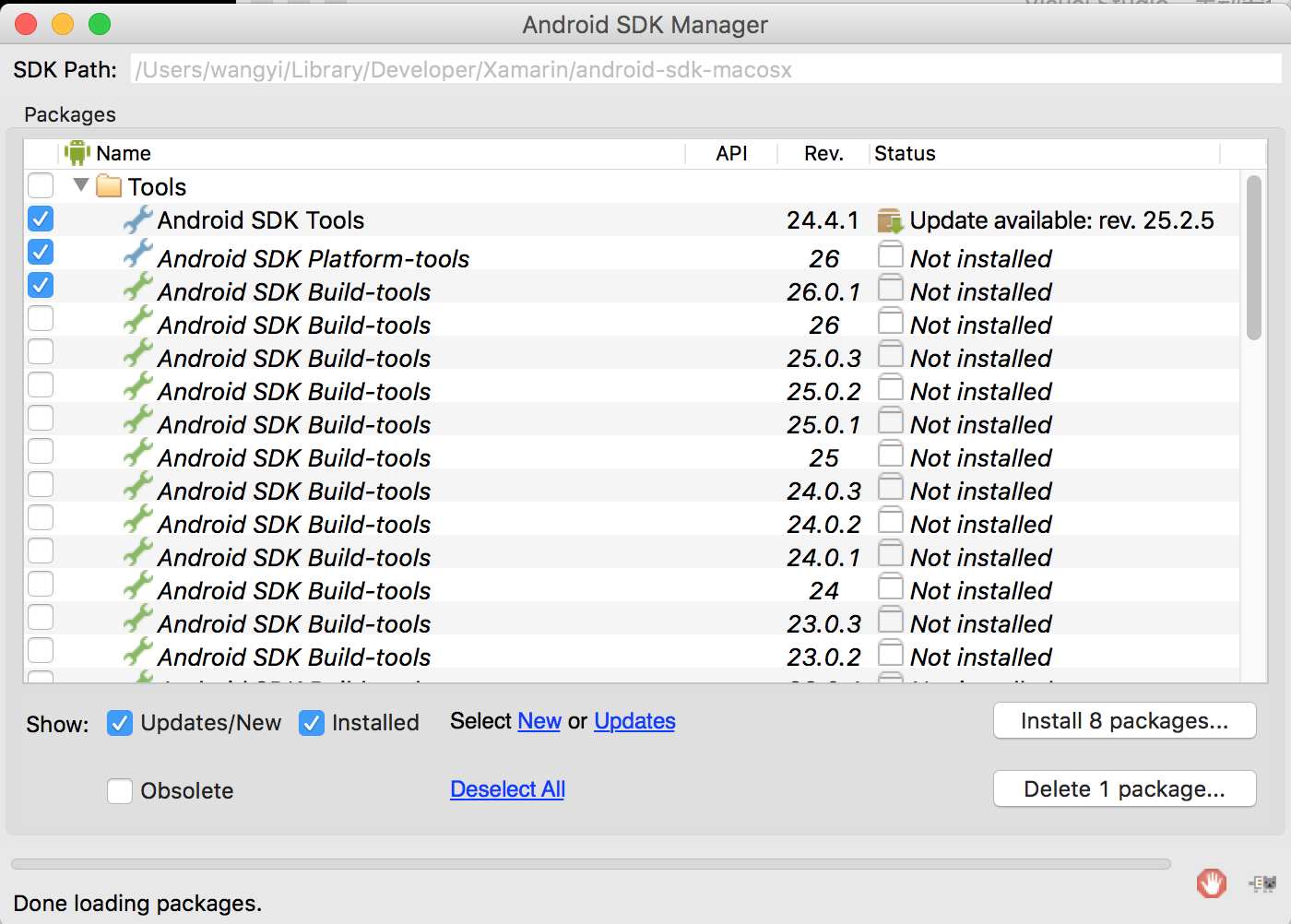This screenshot has width=1291, height=924.
Task: Click the update-available icon for Android SDK Tools
Action: (890, 220)
